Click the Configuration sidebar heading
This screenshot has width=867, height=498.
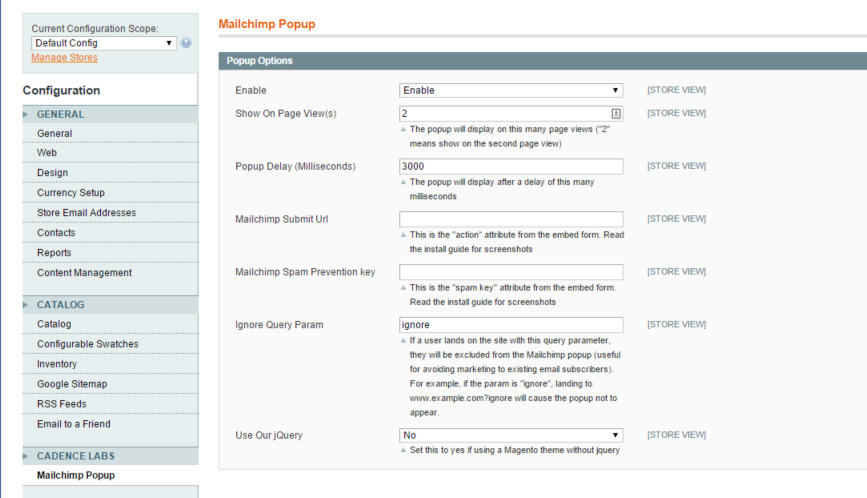coord(61,90)
